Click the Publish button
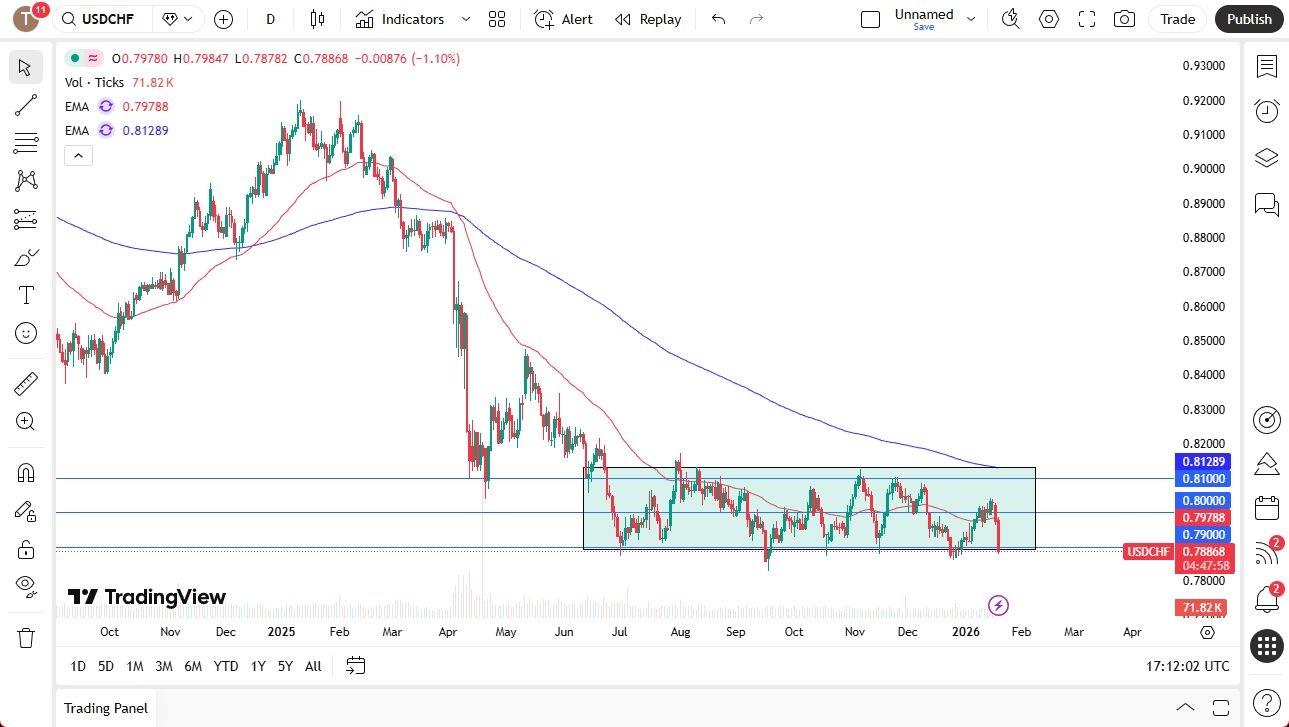The width and height of the screenshot is (1289, 727). pos(1248,19)
